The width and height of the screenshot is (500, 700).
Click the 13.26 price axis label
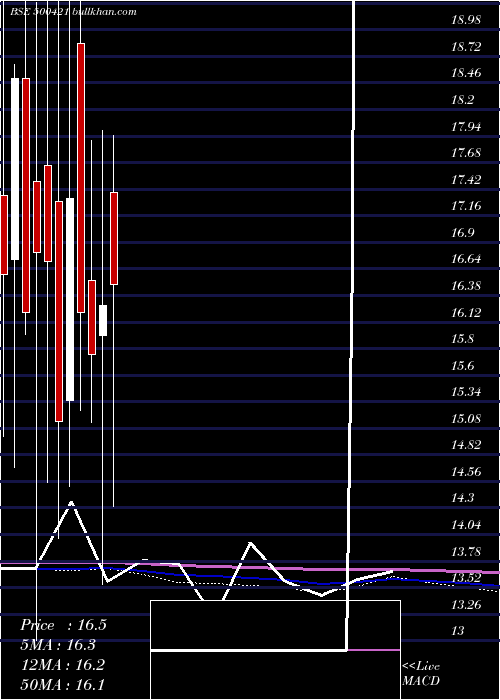466,604
